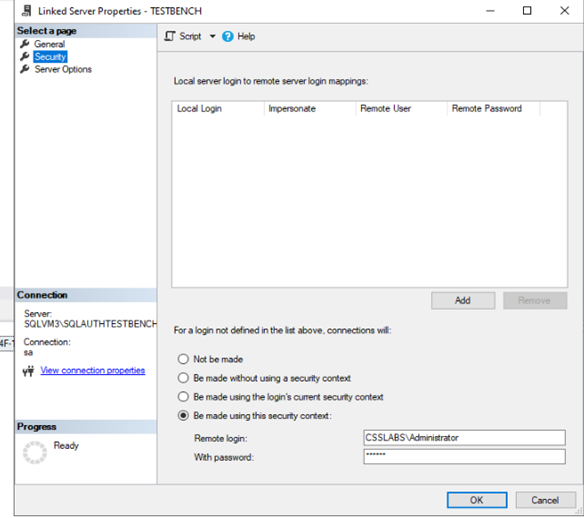Click the connection properties icon

(x=28, y=371)
